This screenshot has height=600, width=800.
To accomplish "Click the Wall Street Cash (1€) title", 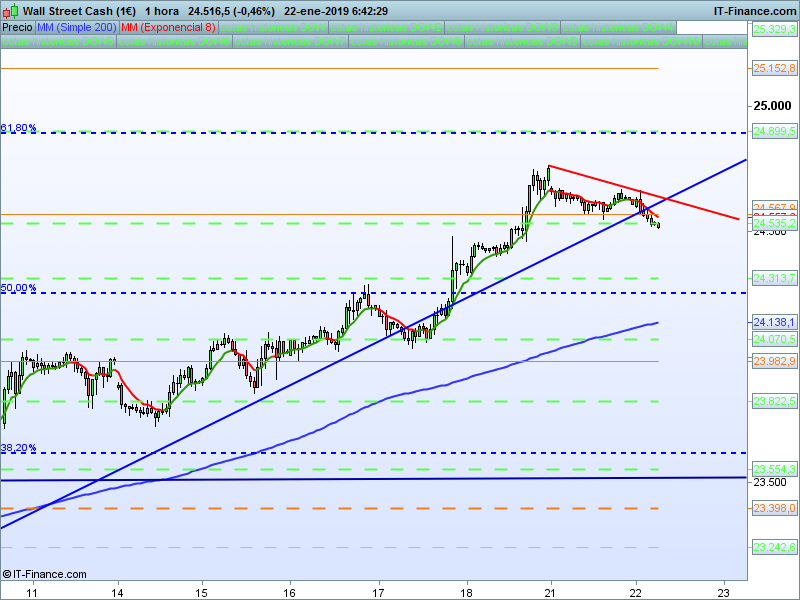I will (x=79, y=11).
